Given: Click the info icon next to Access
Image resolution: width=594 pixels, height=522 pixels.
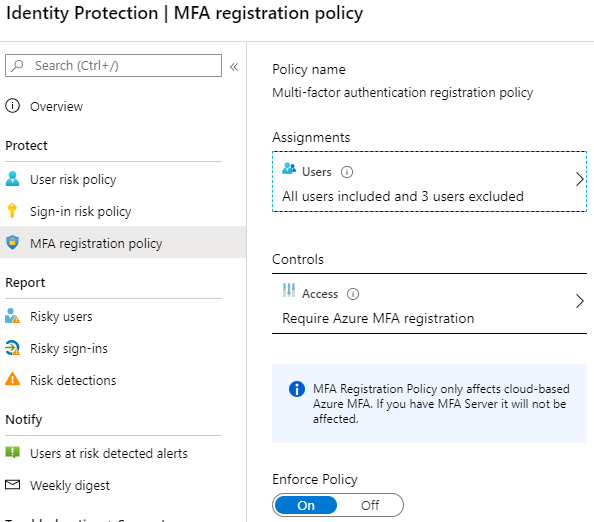Looking at the screenshot, I should (353, 294).
